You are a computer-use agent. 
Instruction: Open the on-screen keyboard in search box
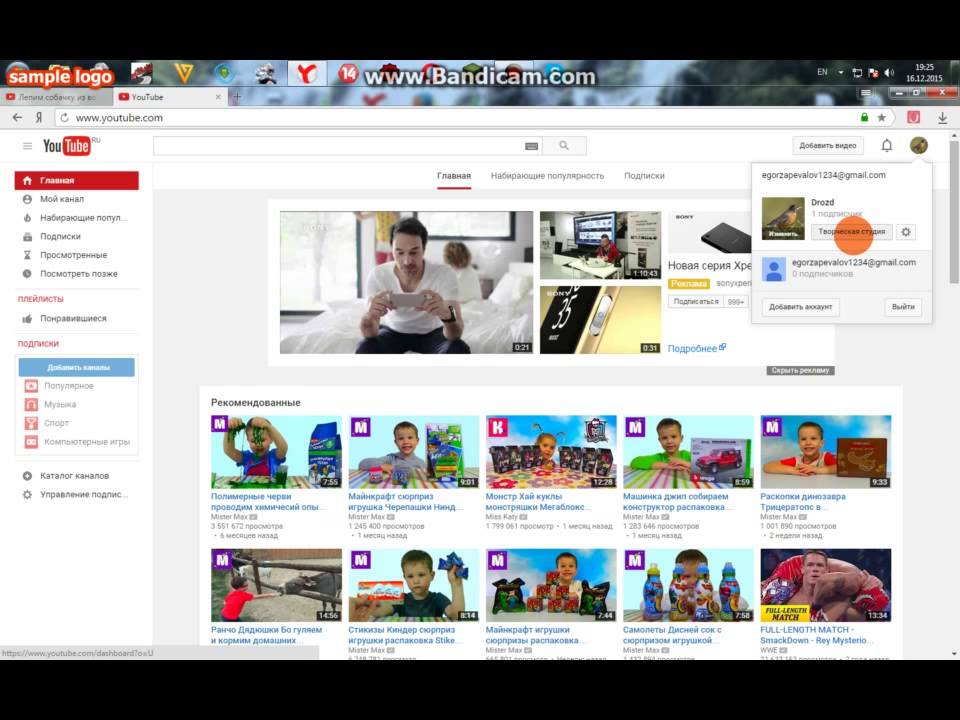coord(531,146)
